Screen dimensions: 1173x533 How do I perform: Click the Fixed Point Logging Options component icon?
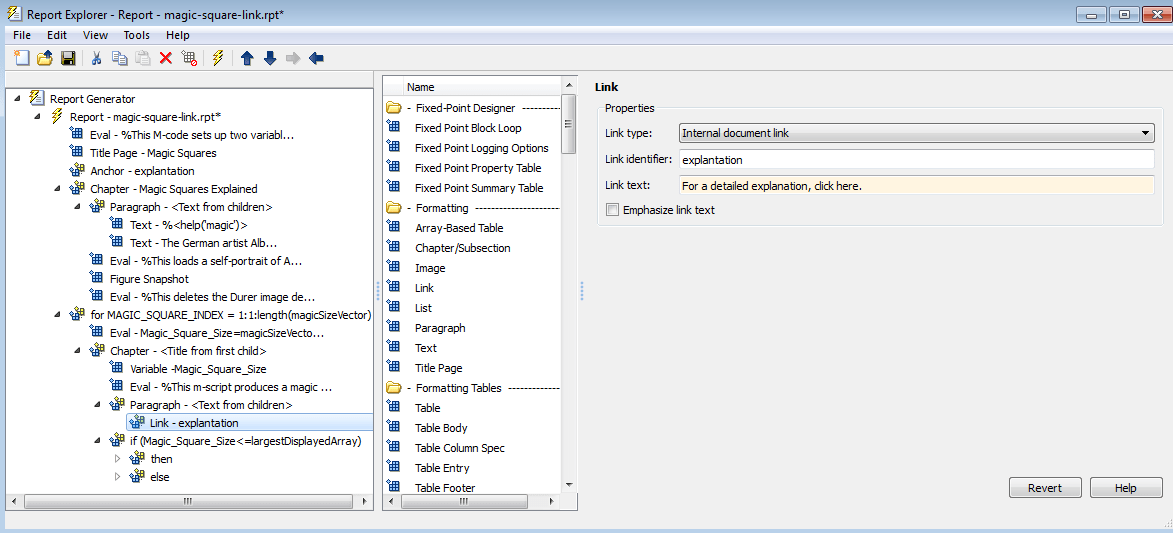[393, 147]
